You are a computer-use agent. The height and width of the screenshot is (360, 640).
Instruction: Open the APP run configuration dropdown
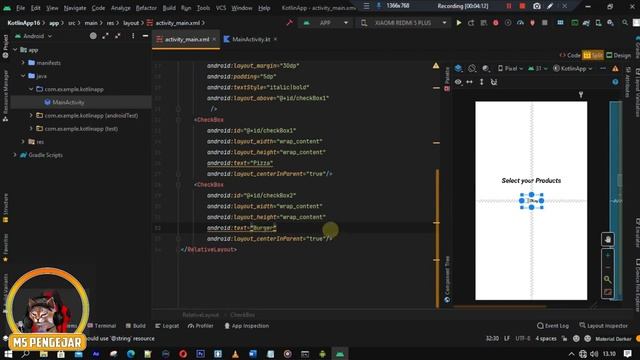[x=325, y=23]
